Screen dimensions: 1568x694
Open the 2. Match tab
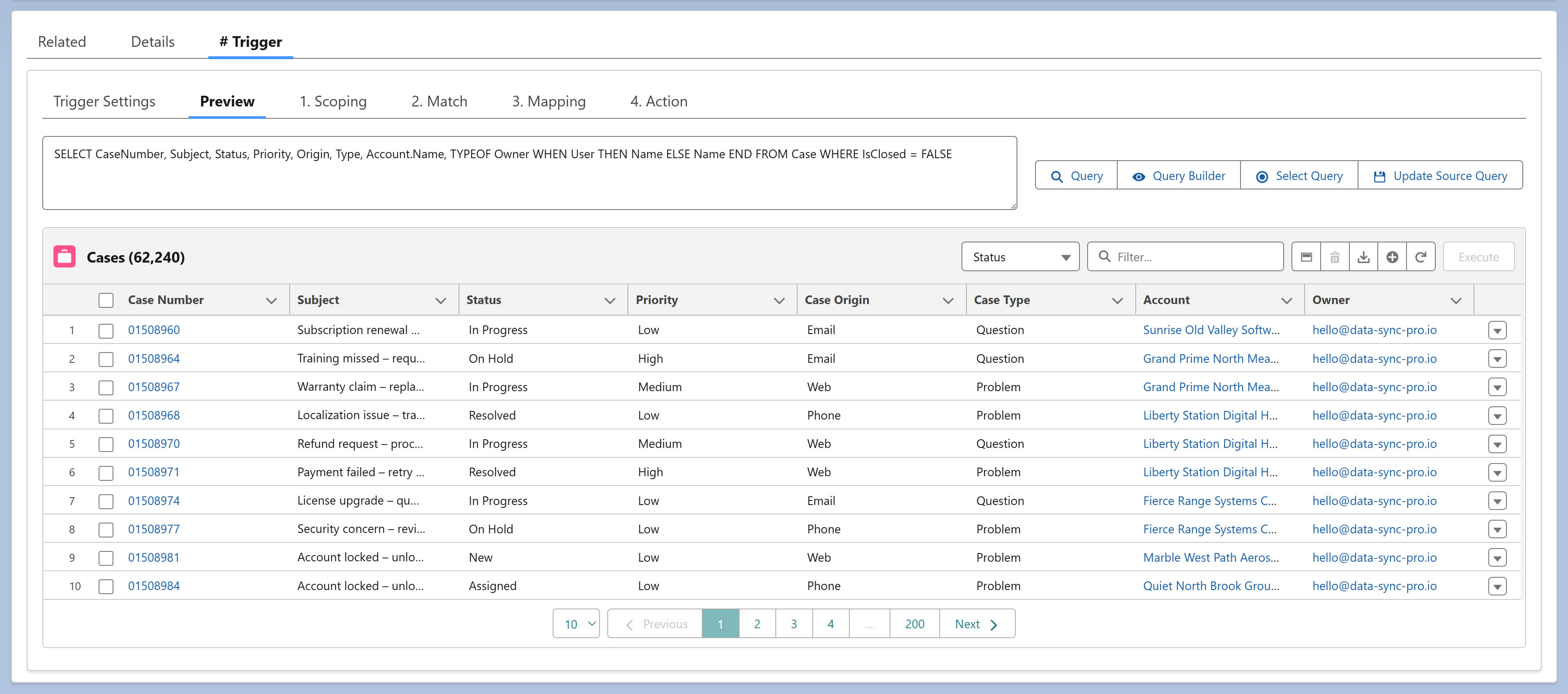[x=439, y=101]
